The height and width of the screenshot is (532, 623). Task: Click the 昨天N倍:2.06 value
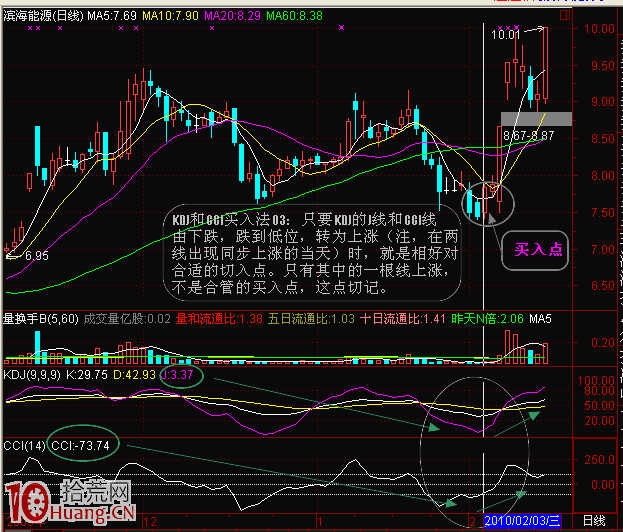click(x=488, y=319)
